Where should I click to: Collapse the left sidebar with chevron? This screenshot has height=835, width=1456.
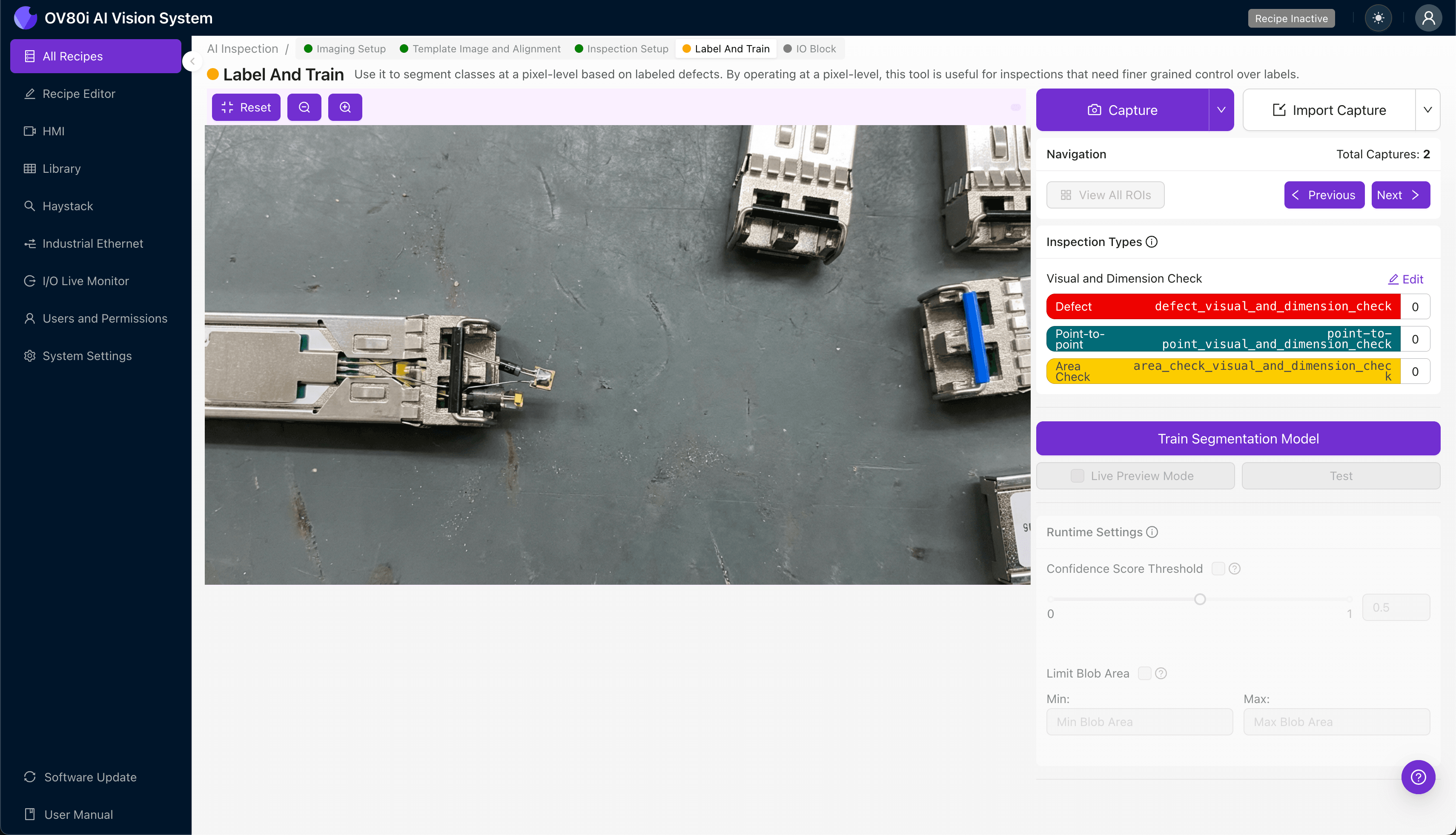(x=193, y=61)
